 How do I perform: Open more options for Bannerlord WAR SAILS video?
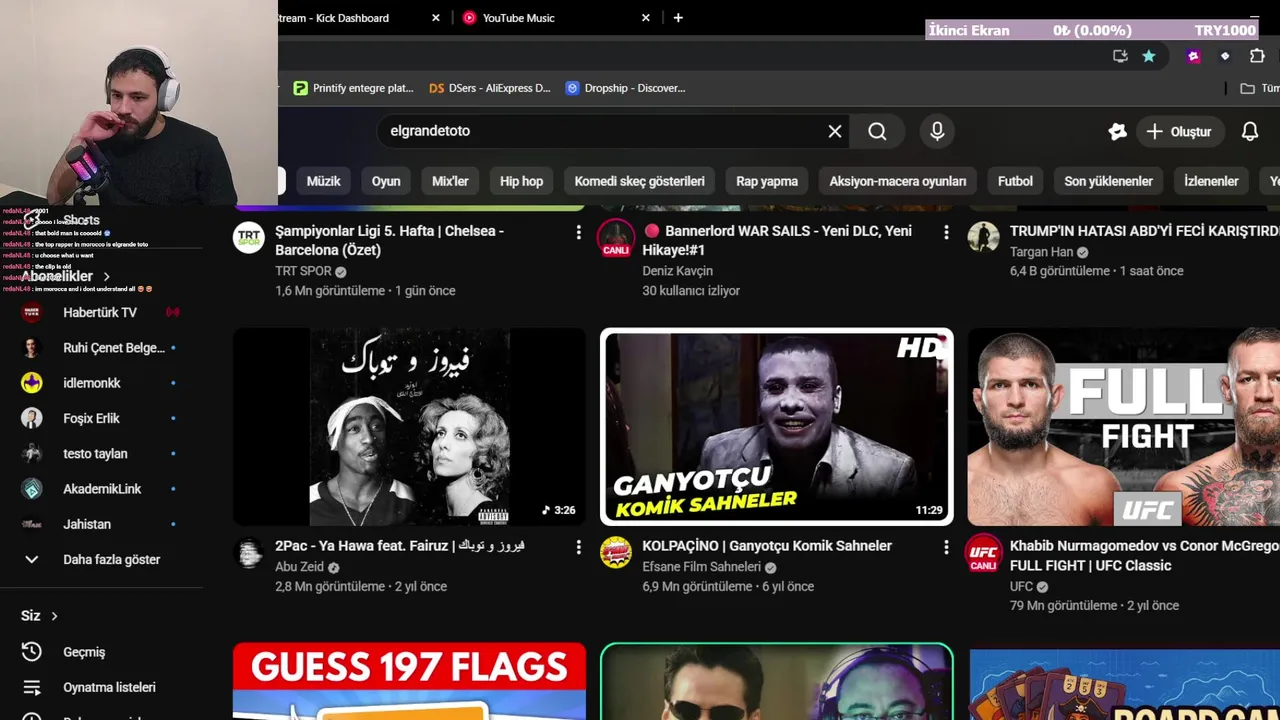(946, 232)
